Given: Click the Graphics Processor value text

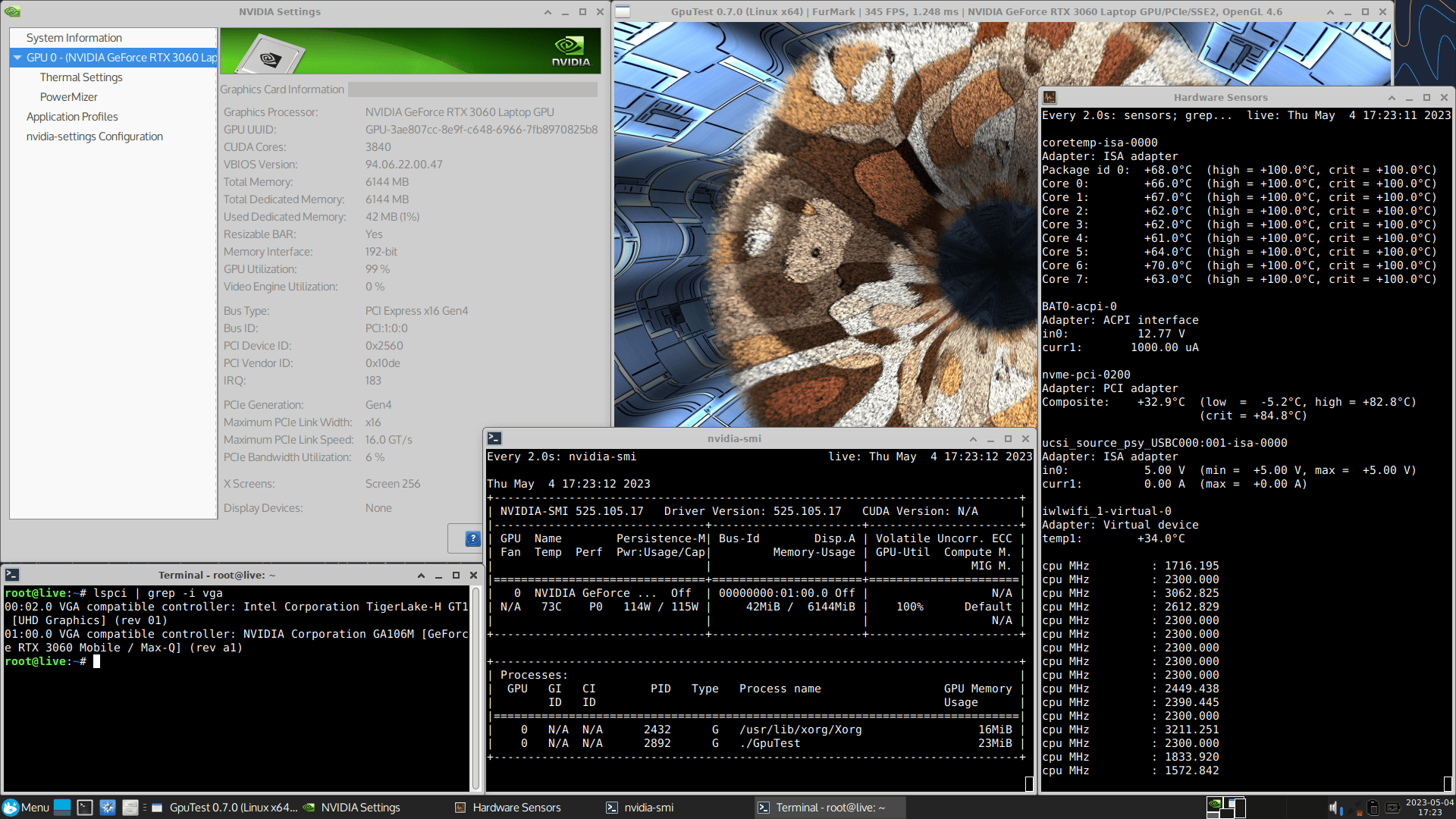Looking at the screenshot, I should [x=460, y=112].
